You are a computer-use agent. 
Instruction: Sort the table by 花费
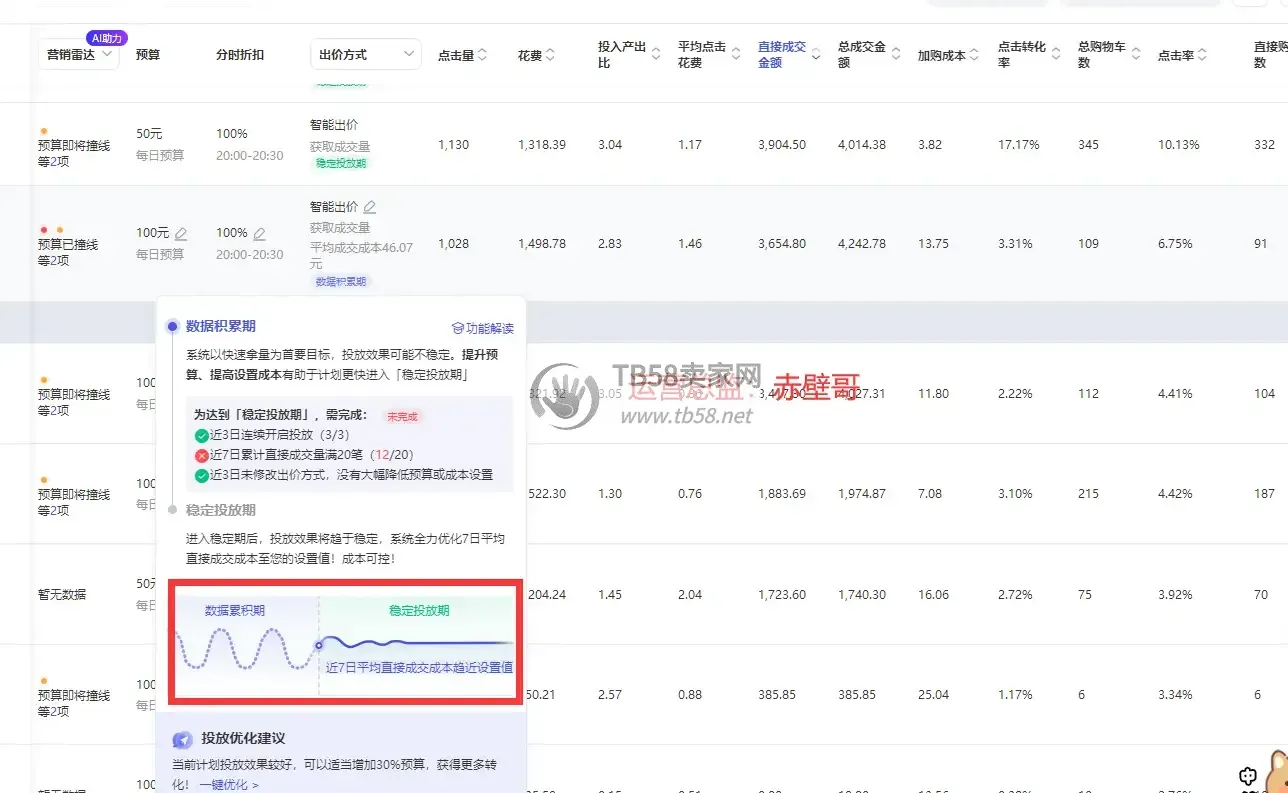coord(550,55)
